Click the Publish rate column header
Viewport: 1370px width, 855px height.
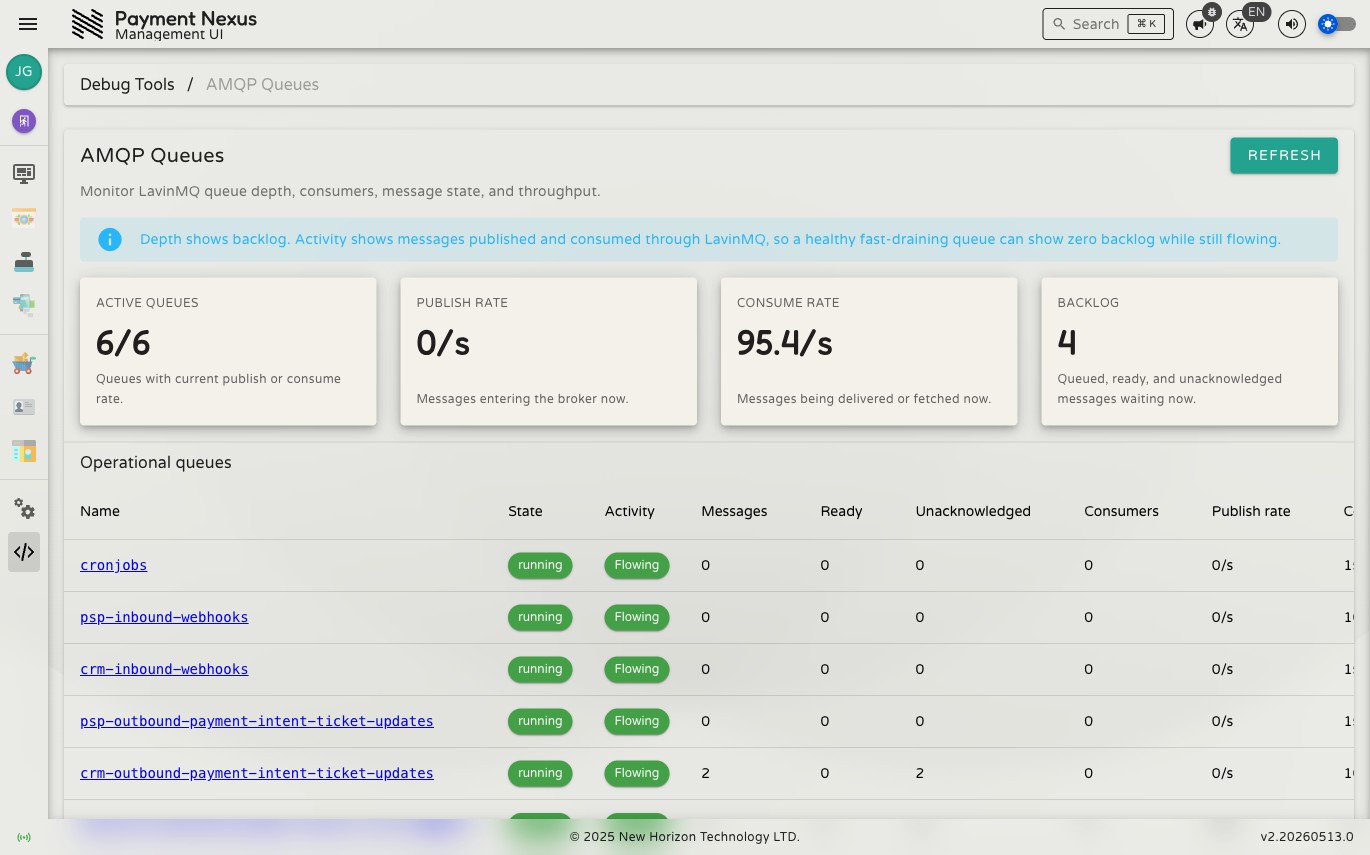1251,511
